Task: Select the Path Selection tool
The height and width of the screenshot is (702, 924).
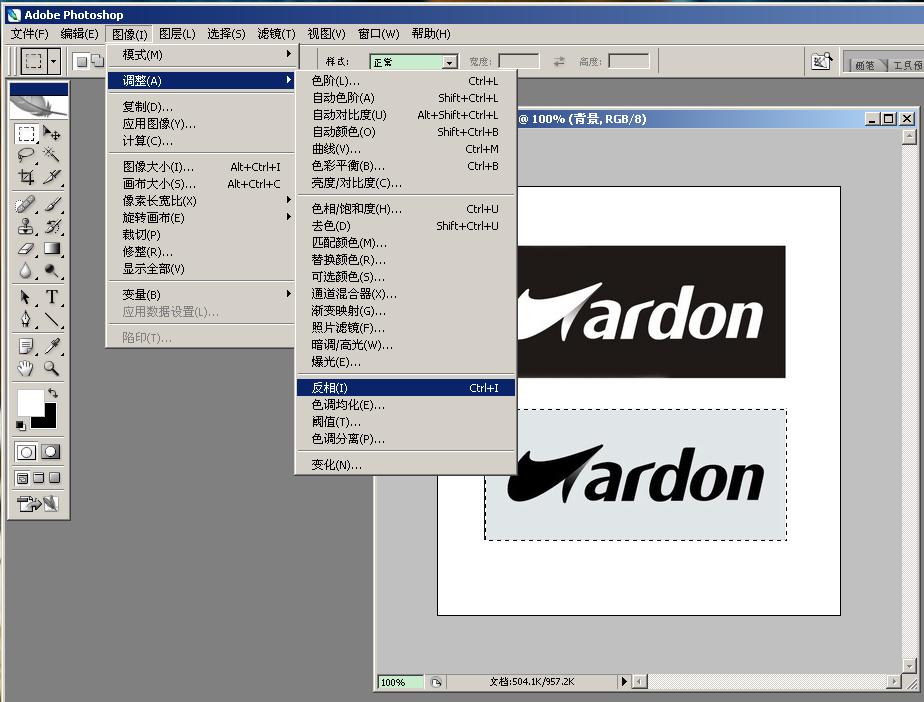Action: (x=26, y=297)
